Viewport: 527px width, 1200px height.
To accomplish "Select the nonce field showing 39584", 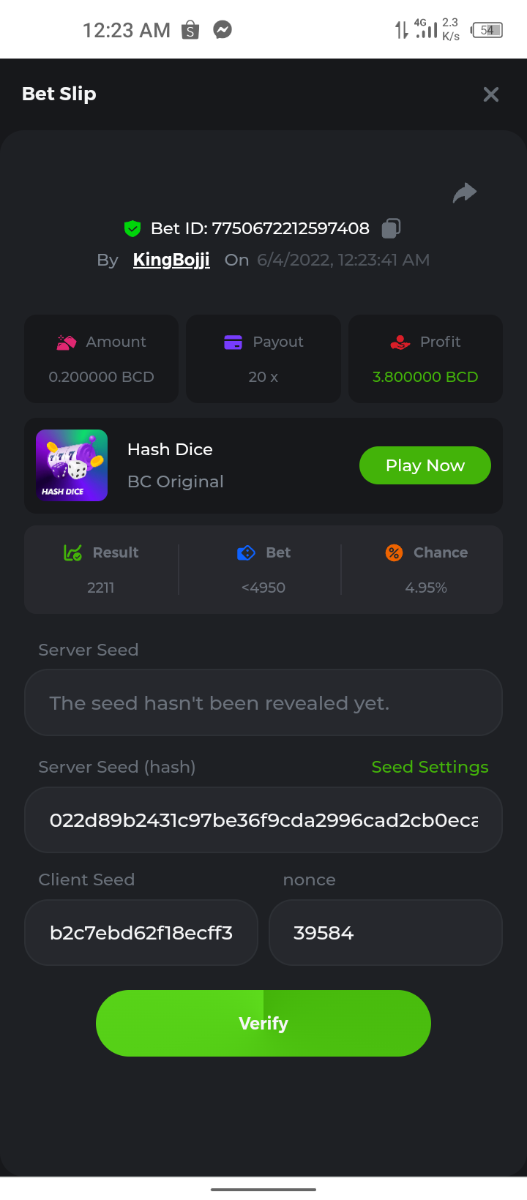I will click(385, 932).
